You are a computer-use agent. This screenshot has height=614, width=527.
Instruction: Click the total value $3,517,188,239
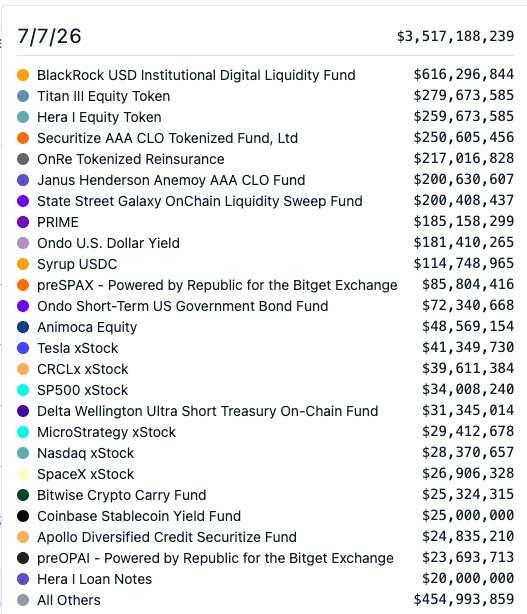coord(455,36)
